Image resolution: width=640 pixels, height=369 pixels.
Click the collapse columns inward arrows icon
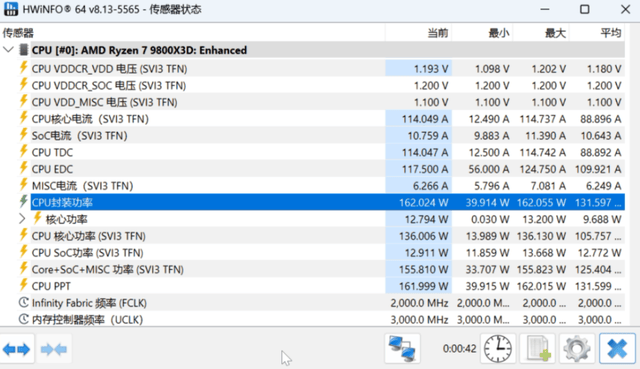(x=54, y=349)
